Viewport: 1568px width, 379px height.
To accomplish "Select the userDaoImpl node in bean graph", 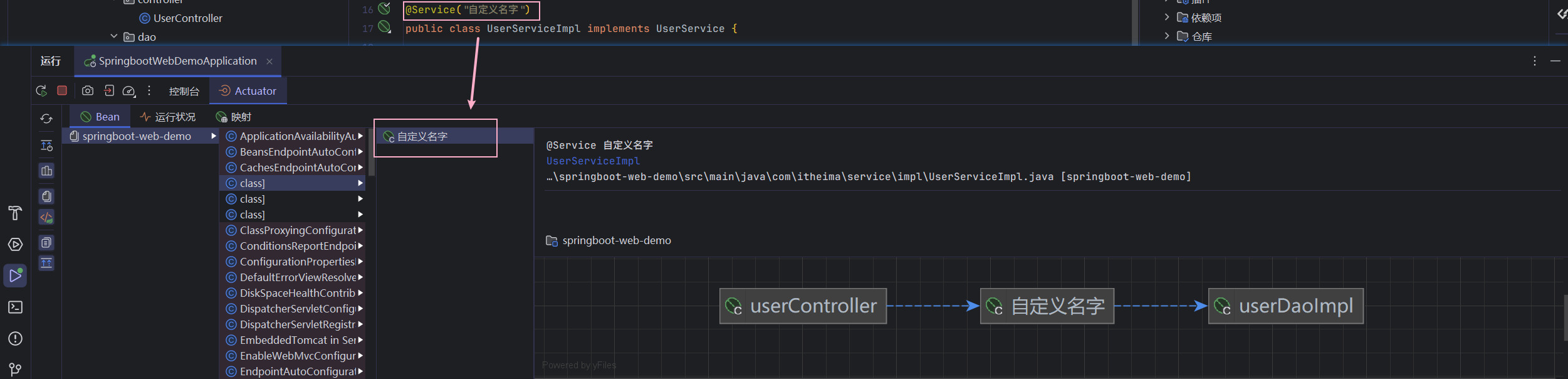I will (1285, 306).
